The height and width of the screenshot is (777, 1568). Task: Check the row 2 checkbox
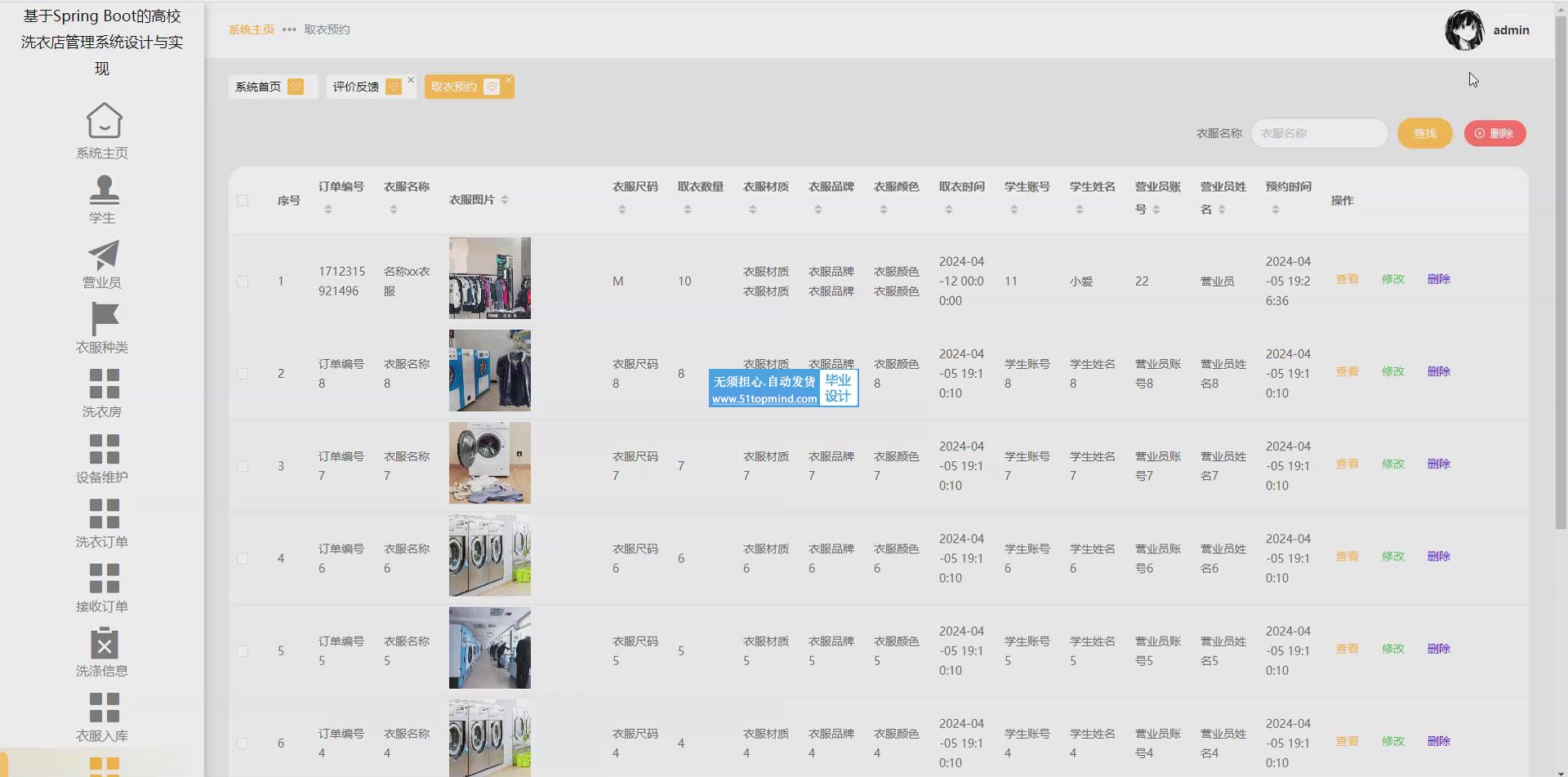(x=243, y=374)
